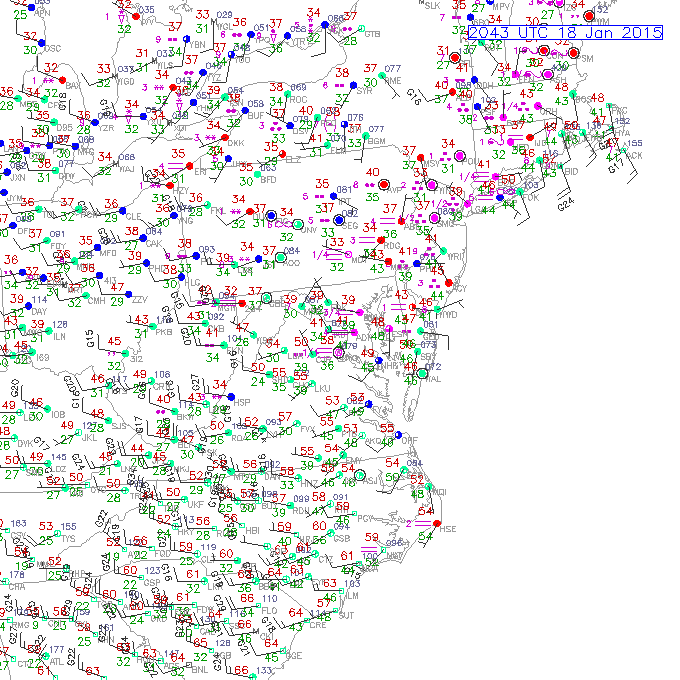Image resolution: width=680 pixels, height=680 pixels.
Task: Click the CLE station label
Action: coord(133,216)
